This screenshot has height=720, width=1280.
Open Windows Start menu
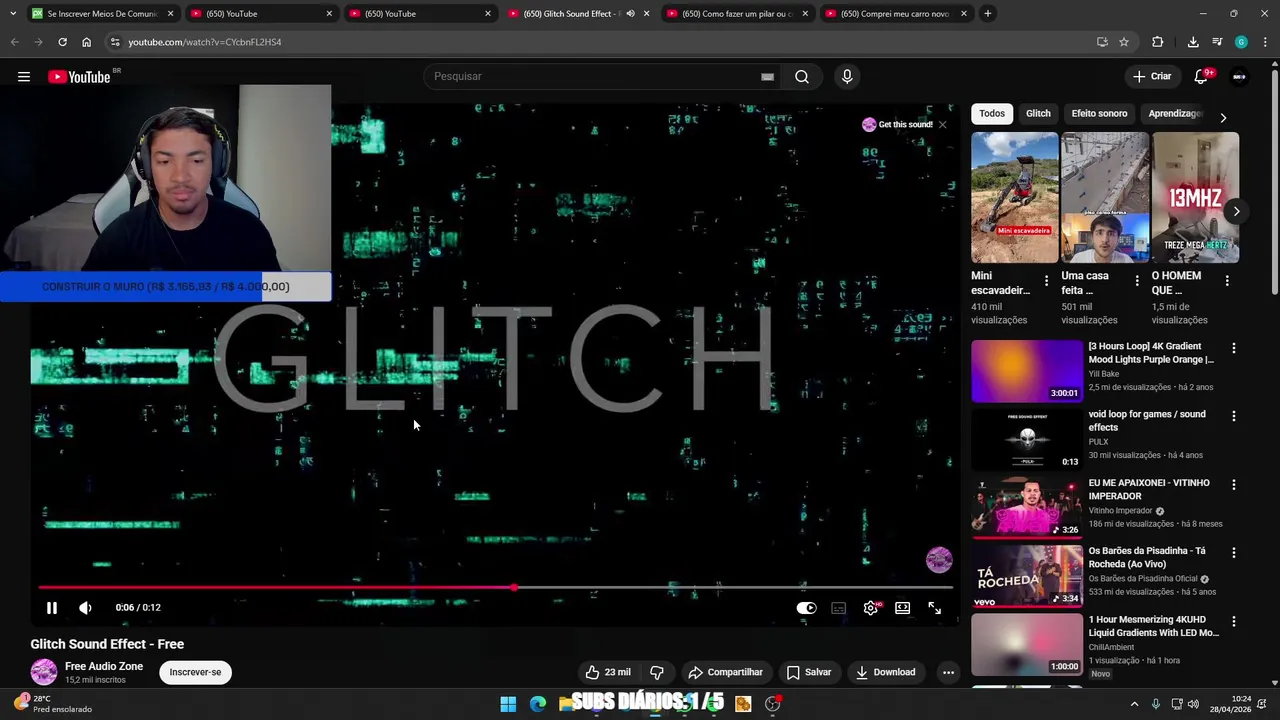[x=508, y=704]
